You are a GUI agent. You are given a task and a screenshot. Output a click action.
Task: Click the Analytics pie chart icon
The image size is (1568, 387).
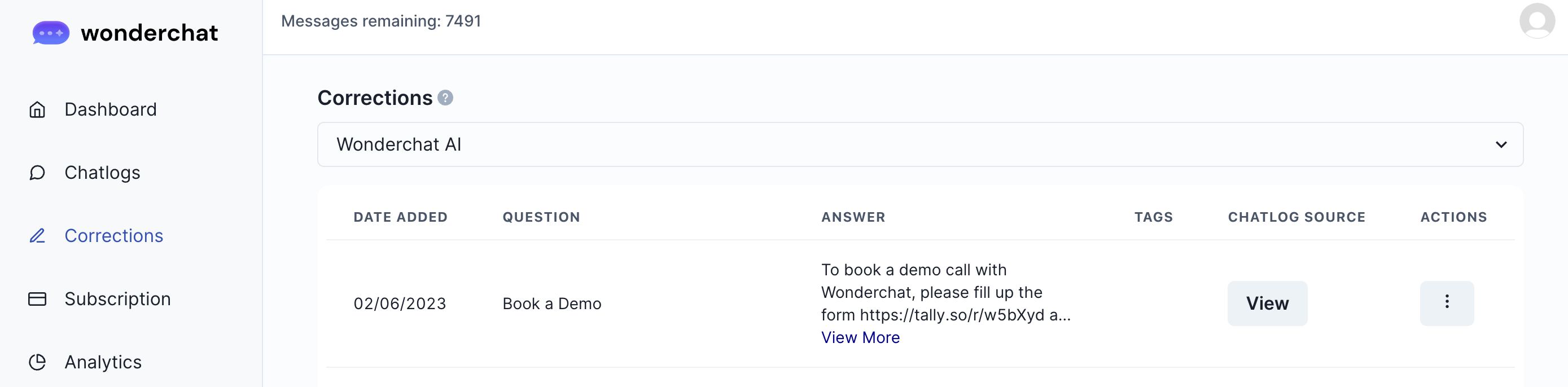[x=37, y=363]
